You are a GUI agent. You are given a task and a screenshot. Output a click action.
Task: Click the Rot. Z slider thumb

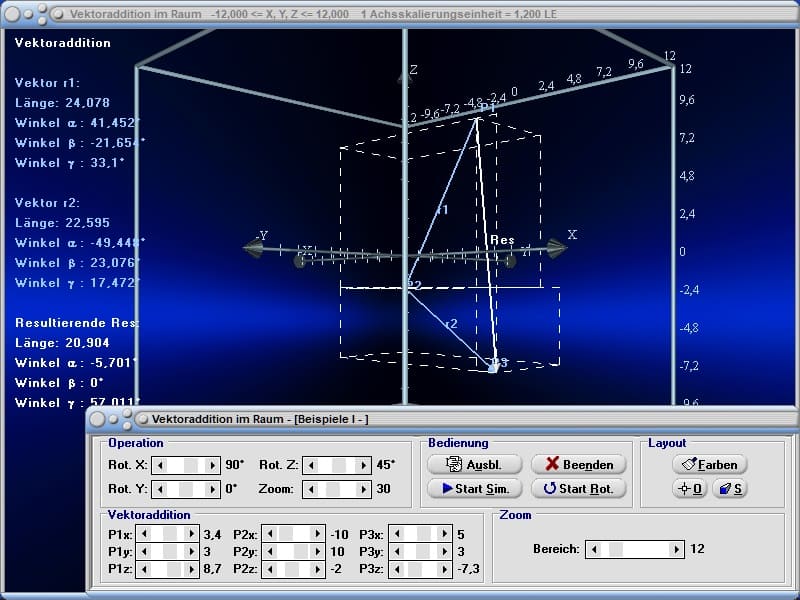click(339, 465)
